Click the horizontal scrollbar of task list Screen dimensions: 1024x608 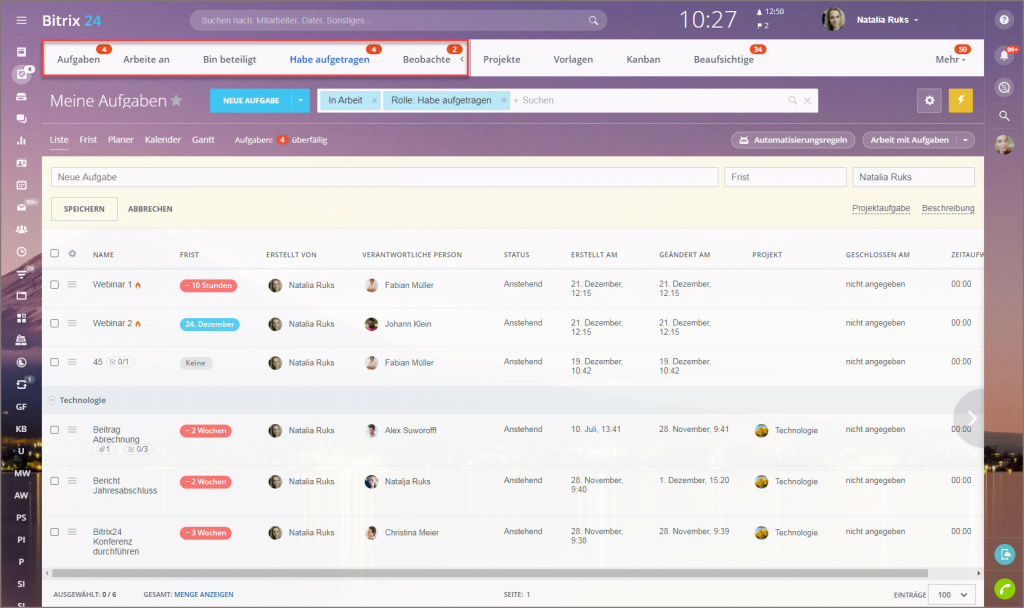click(490, 573)
